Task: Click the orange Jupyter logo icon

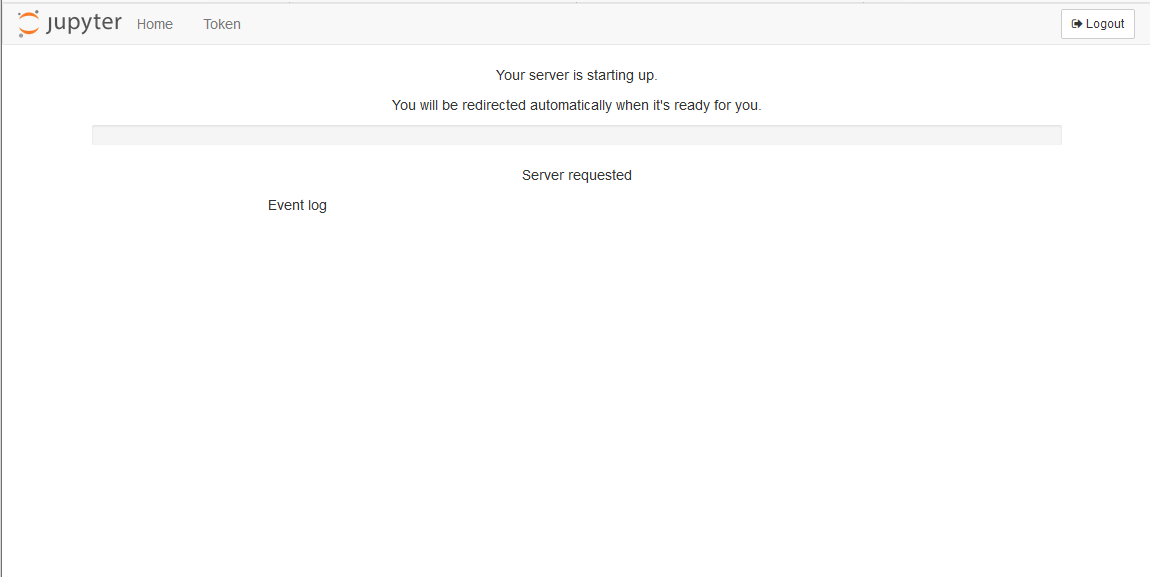Action: 29,24
